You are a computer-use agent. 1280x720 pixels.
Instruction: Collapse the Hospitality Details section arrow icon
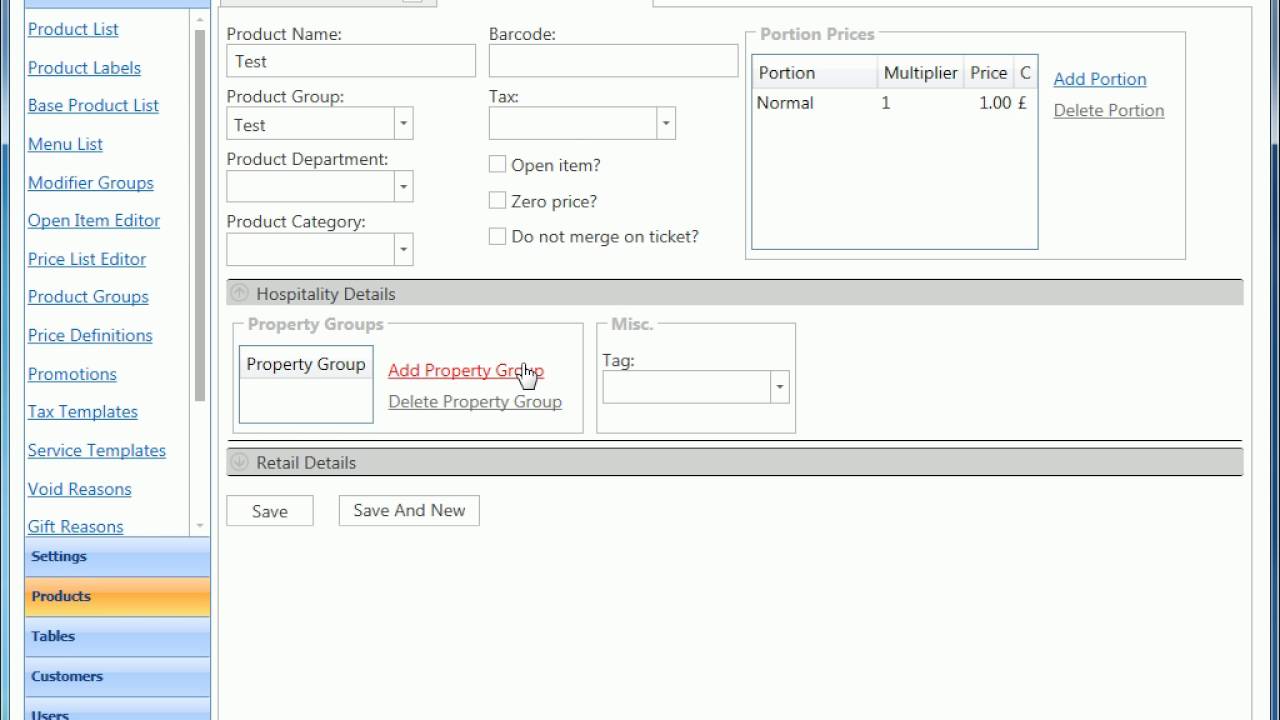239,293
